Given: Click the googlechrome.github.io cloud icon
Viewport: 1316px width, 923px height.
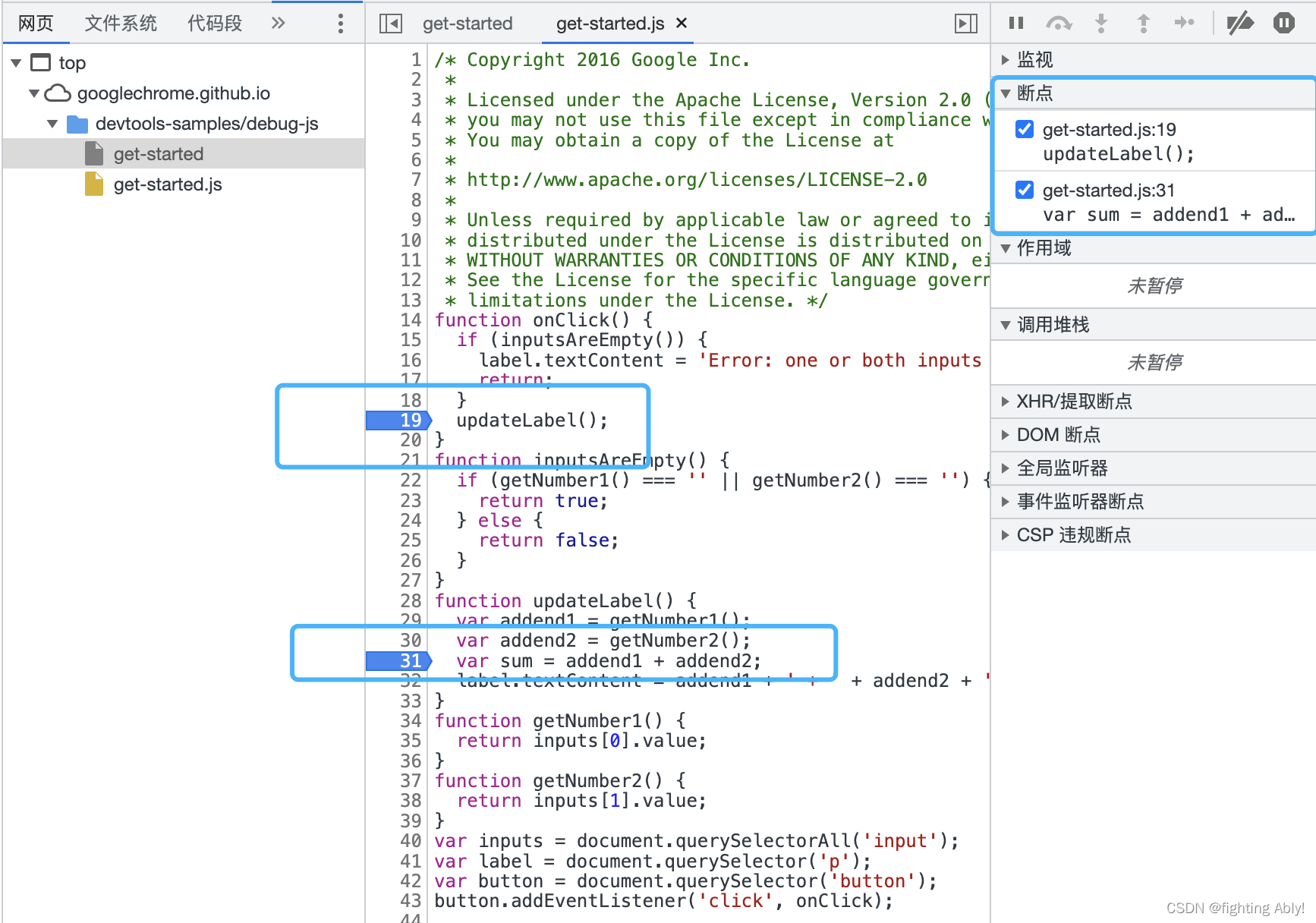Looking at the screenshot, I should pos(58,93).
